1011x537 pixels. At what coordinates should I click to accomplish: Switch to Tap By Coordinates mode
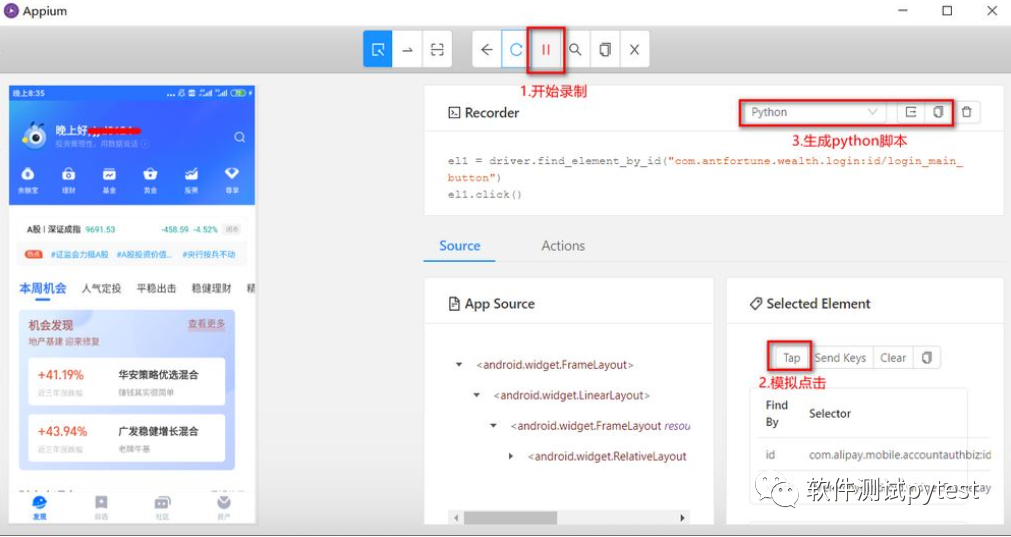(x=437, y=49)
